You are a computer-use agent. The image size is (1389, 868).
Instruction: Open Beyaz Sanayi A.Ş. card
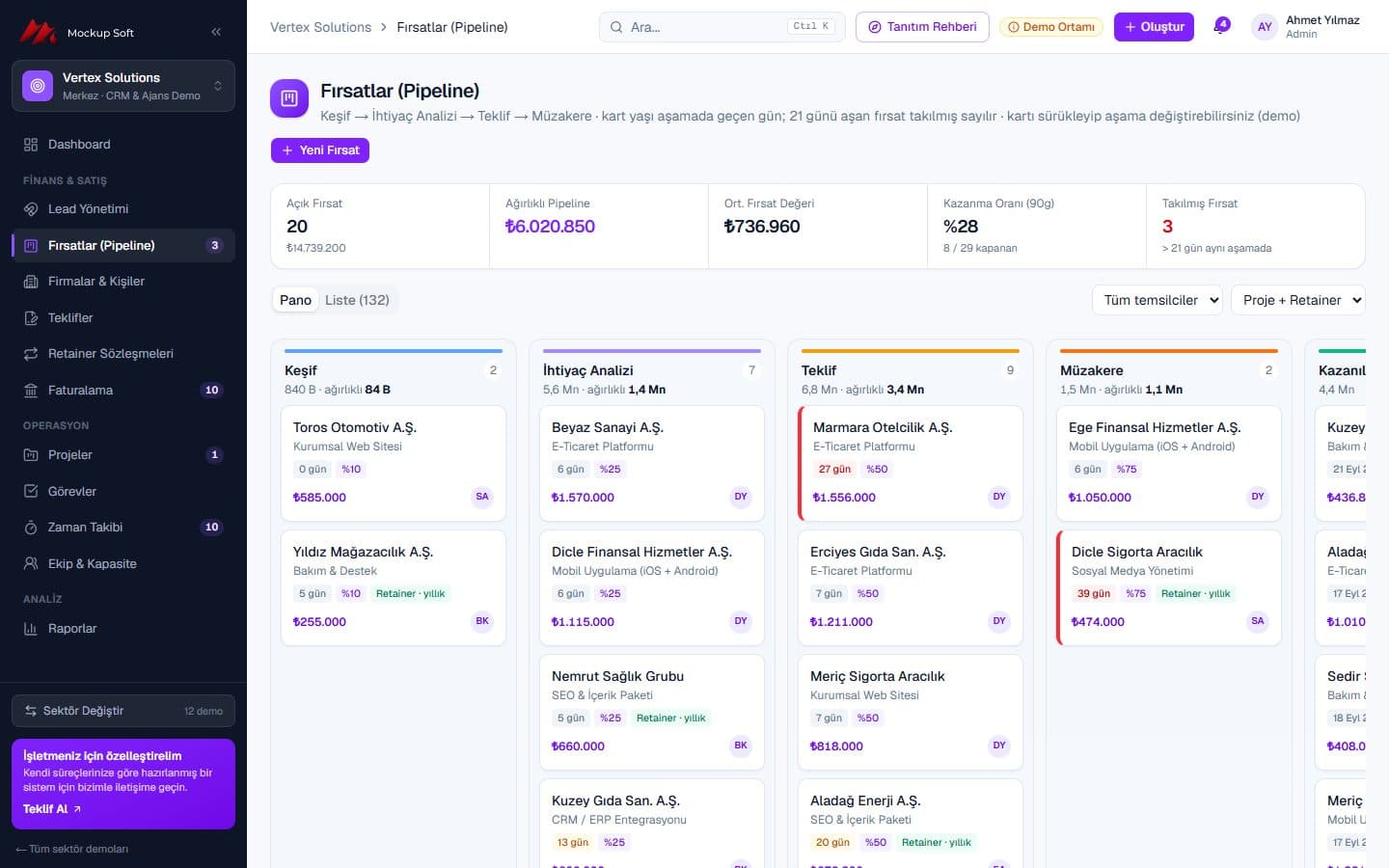tap(652, 463)
